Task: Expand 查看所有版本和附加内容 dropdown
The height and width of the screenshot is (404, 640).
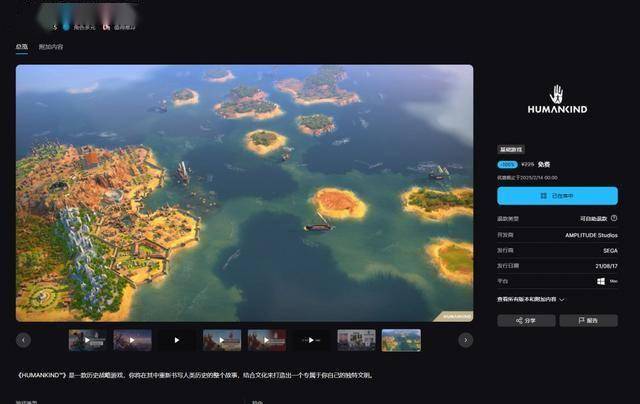Action: (530, 299)
